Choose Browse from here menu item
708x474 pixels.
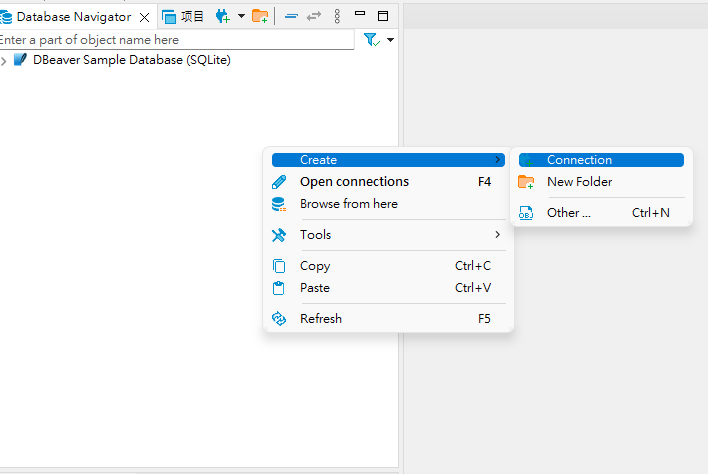[388, 204]
